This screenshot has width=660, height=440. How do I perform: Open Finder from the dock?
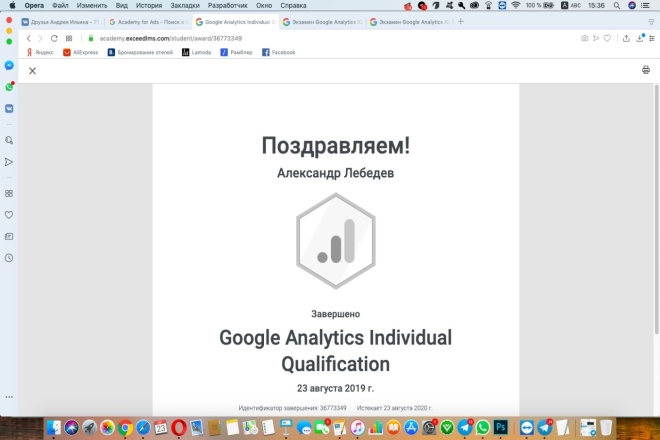pyautogui.click(x=53, y=428)
